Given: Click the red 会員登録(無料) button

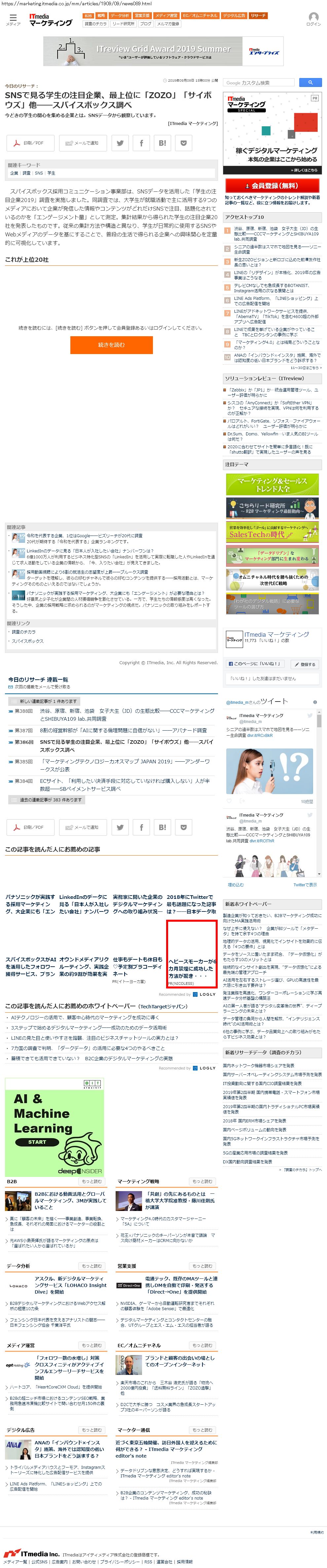Looking at the screenshot, I should tap(272, 186).
